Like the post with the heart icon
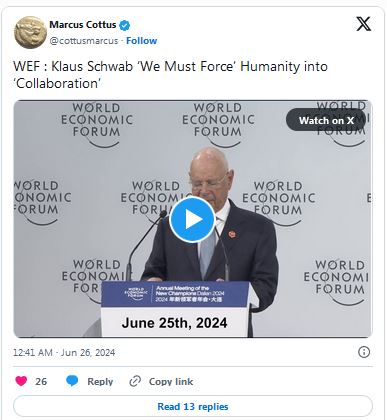 pos(21,381)
